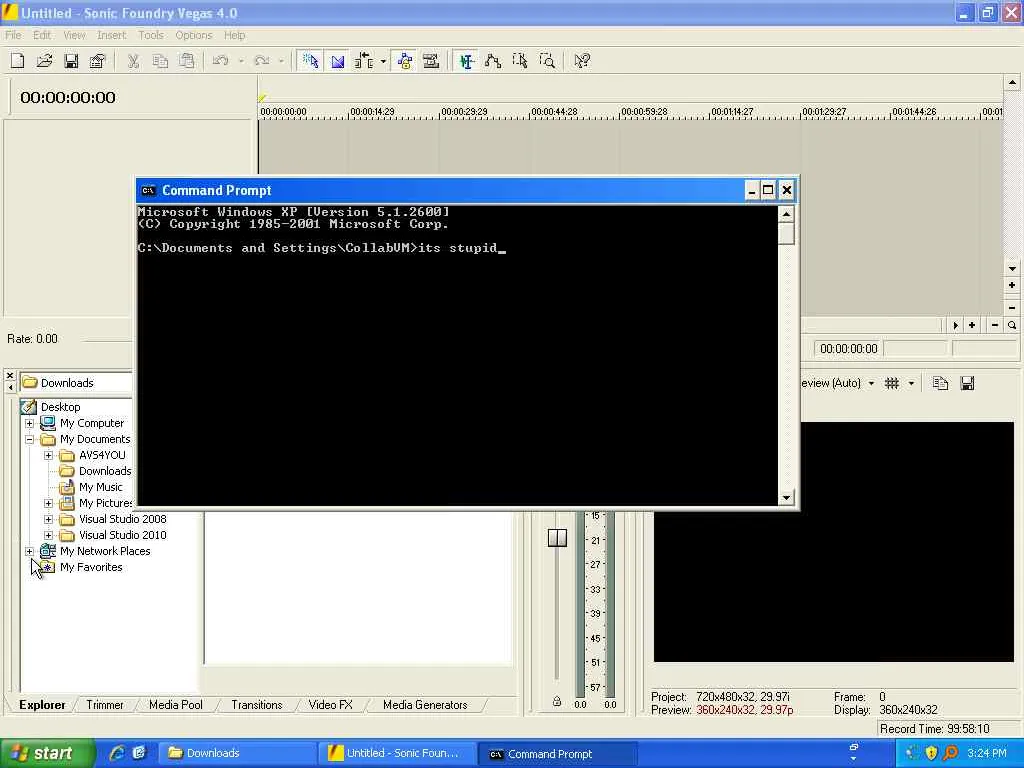Open the Tools menu
Viewport: 1024px width, 768px height.
[151, 35]
